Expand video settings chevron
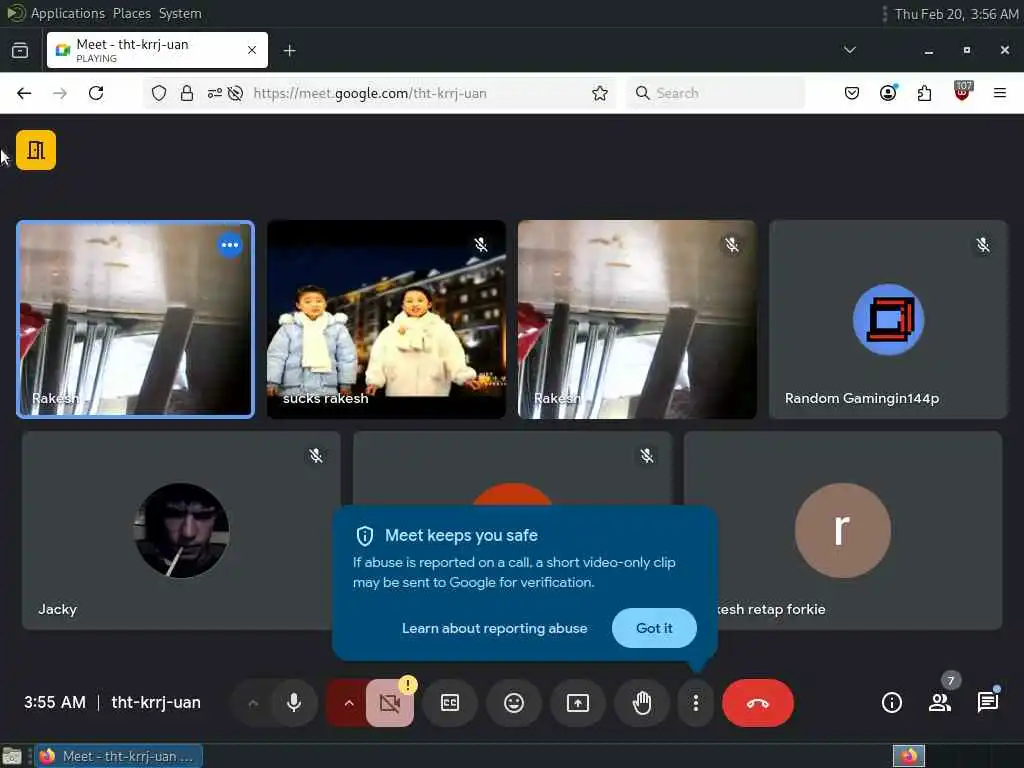This screenshot has width=1024, height=768. point(349,703)
